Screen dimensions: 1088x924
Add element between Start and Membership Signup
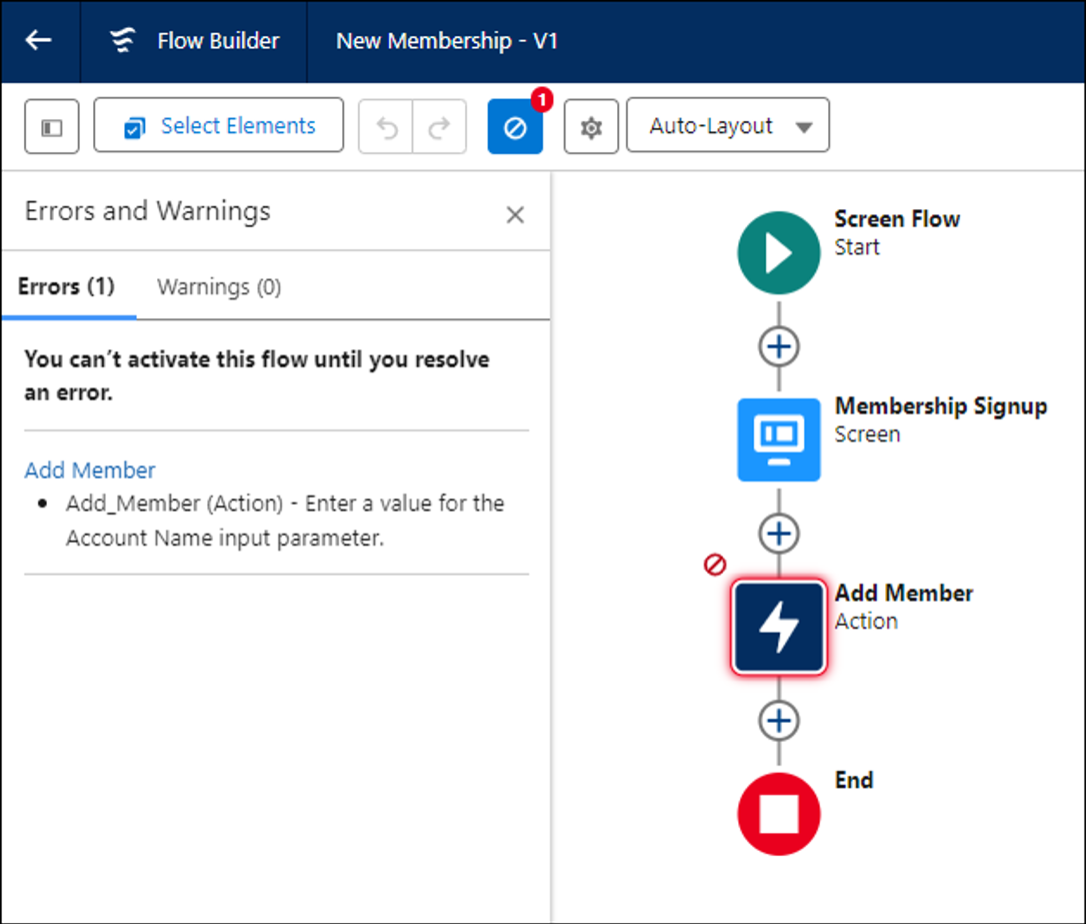tap(779, 346)
